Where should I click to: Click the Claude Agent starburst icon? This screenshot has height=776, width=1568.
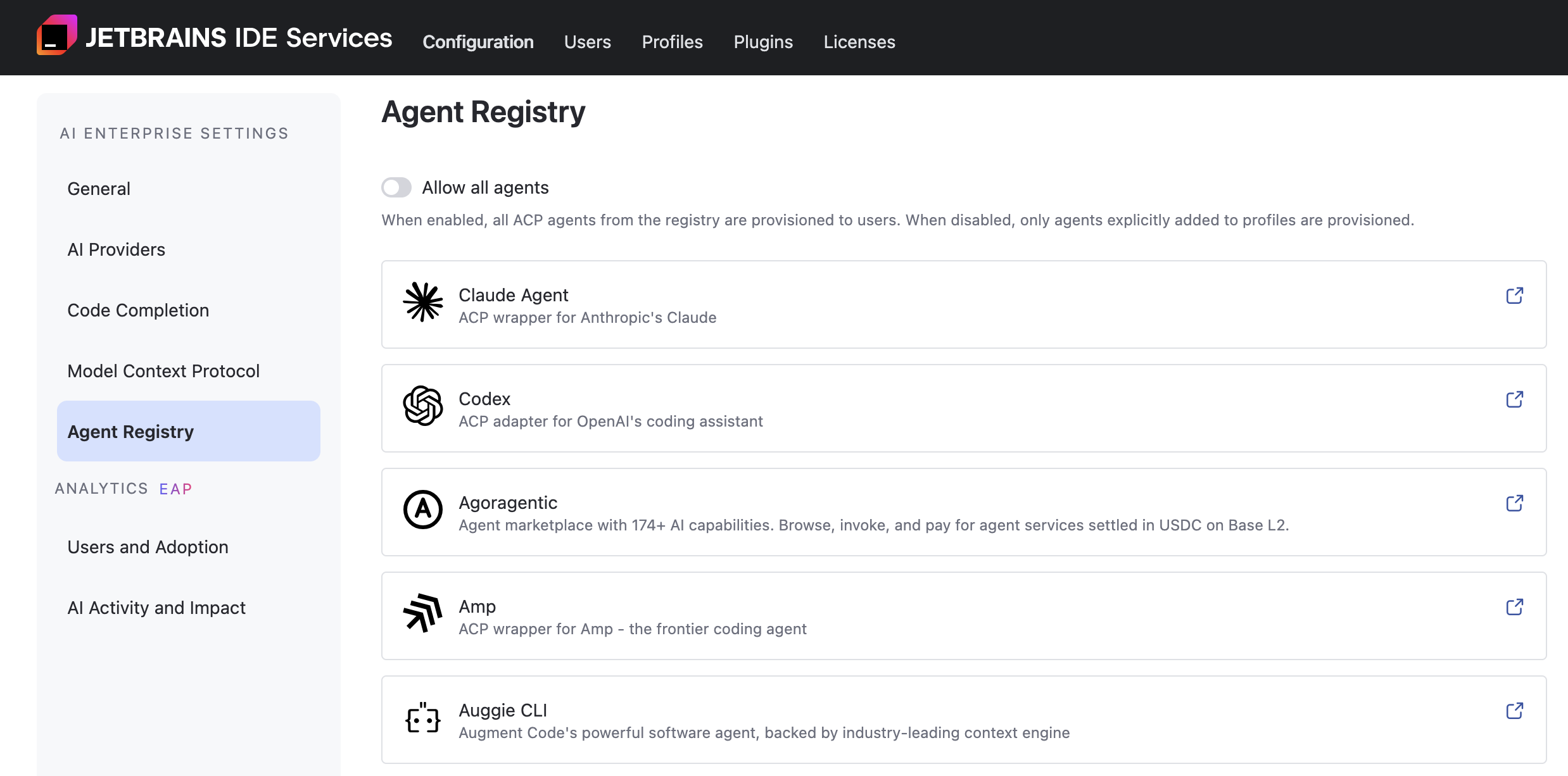[x=423, y=302]
